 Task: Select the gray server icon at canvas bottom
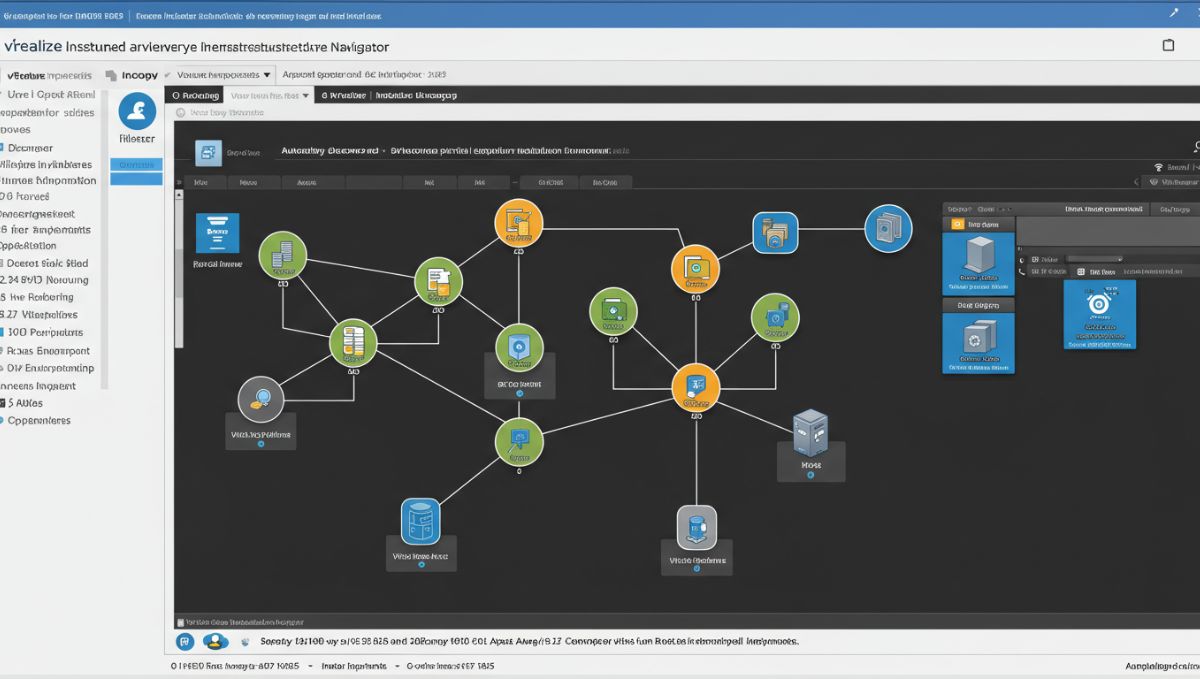click(x=697, y=527)
